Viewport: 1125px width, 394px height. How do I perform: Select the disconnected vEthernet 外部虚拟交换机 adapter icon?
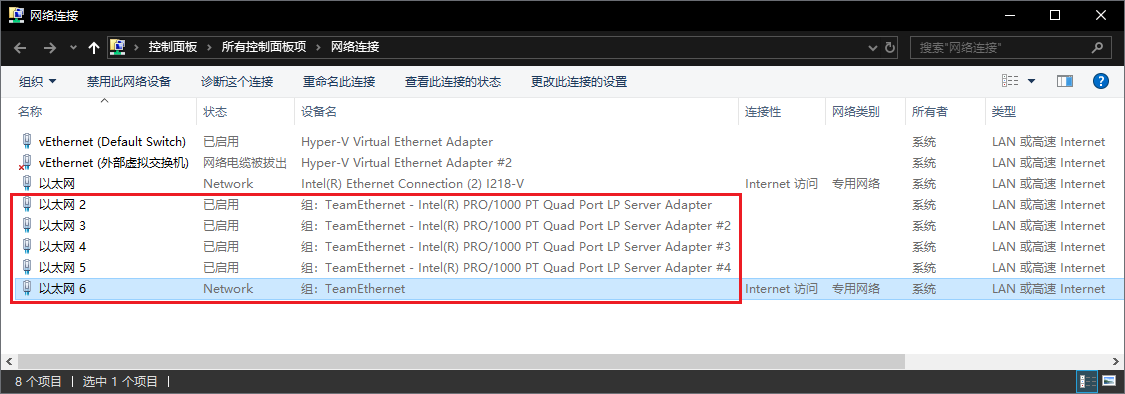pos(26,162)
